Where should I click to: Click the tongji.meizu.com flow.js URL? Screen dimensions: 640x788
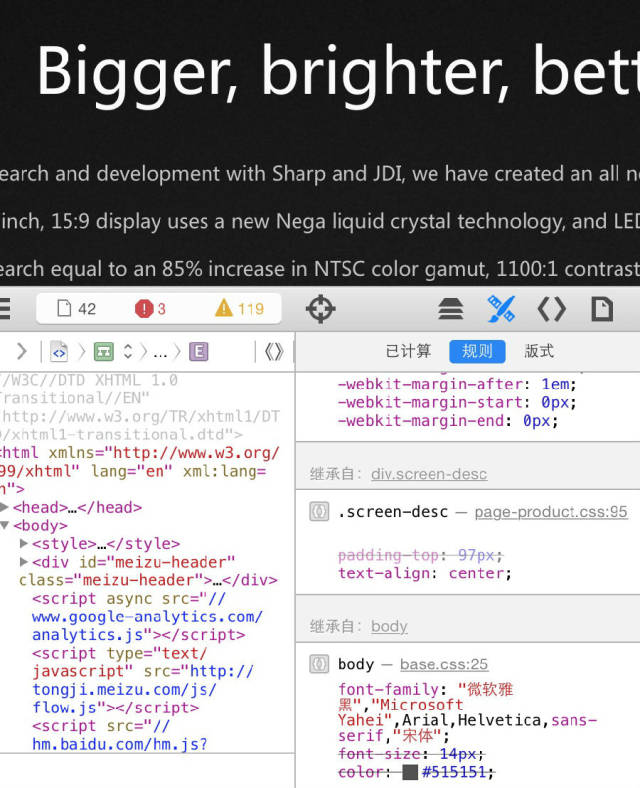[x=143, y=689]
